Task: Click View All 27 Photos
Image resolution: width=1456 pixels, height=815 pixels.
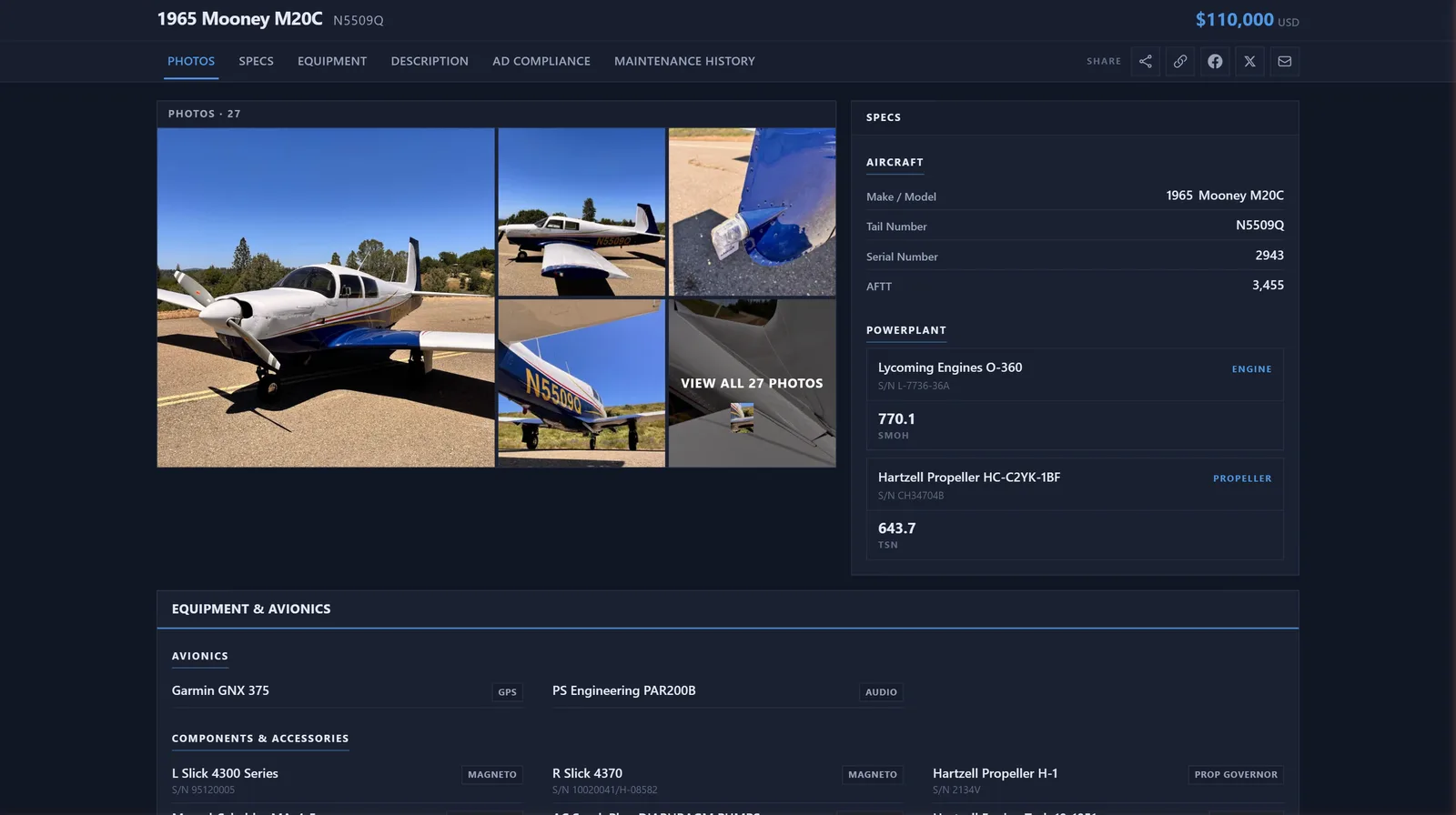Action: tap(752, 383)
